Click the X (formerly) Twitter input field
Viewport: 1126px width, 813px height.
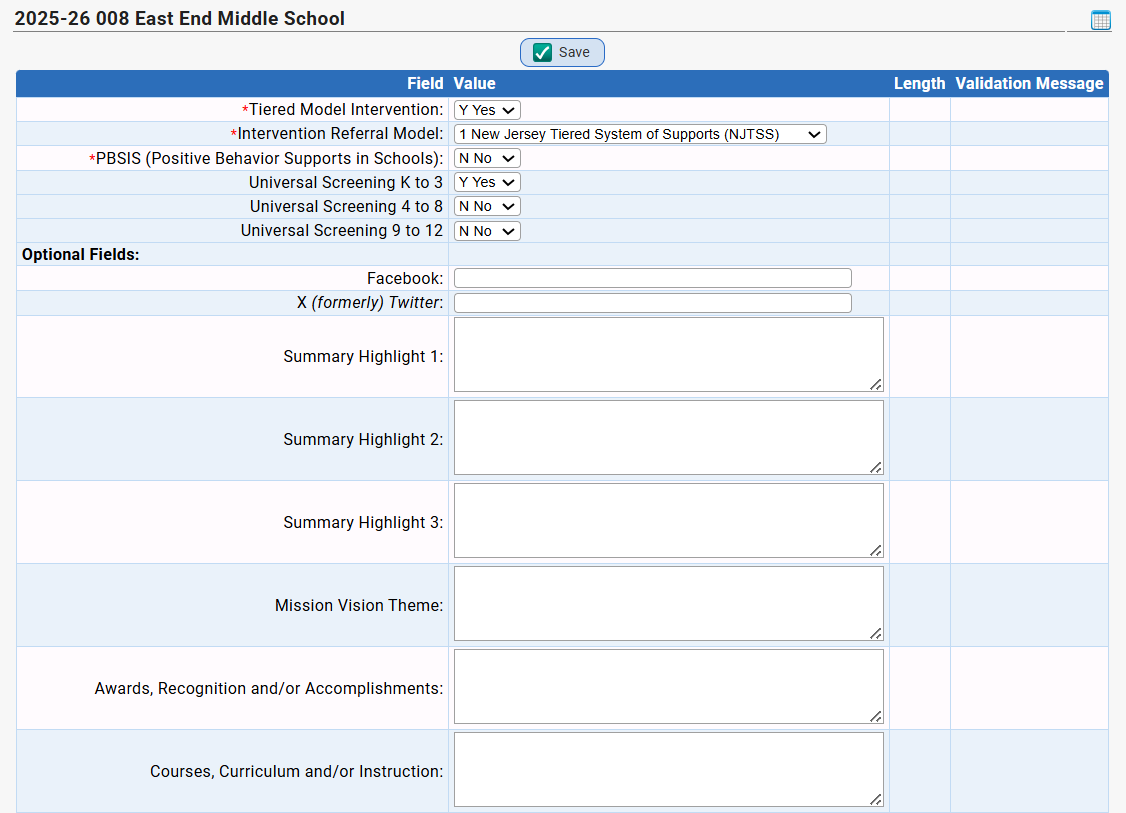(x=653, y=303)
